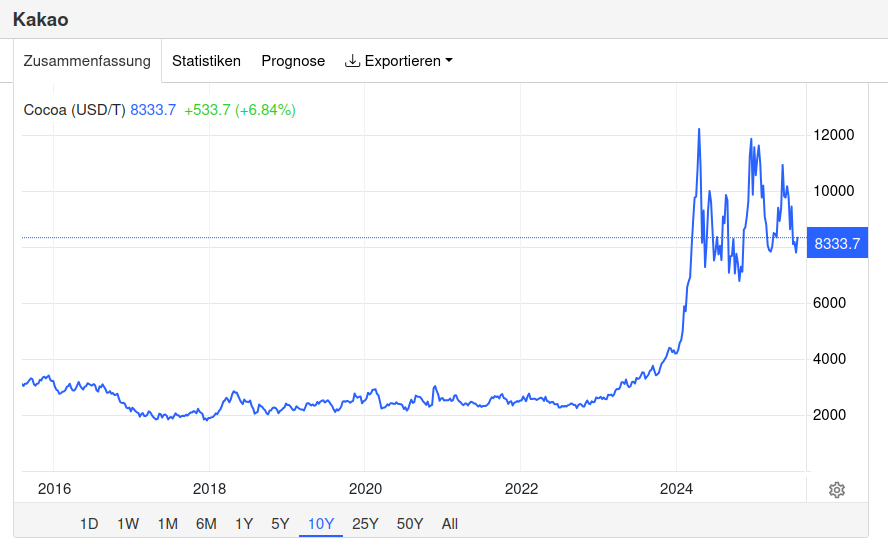The height and width of the screenshot is (550, 888).
Task: Open the Statistiken tab
Action: tap(206, 61)
